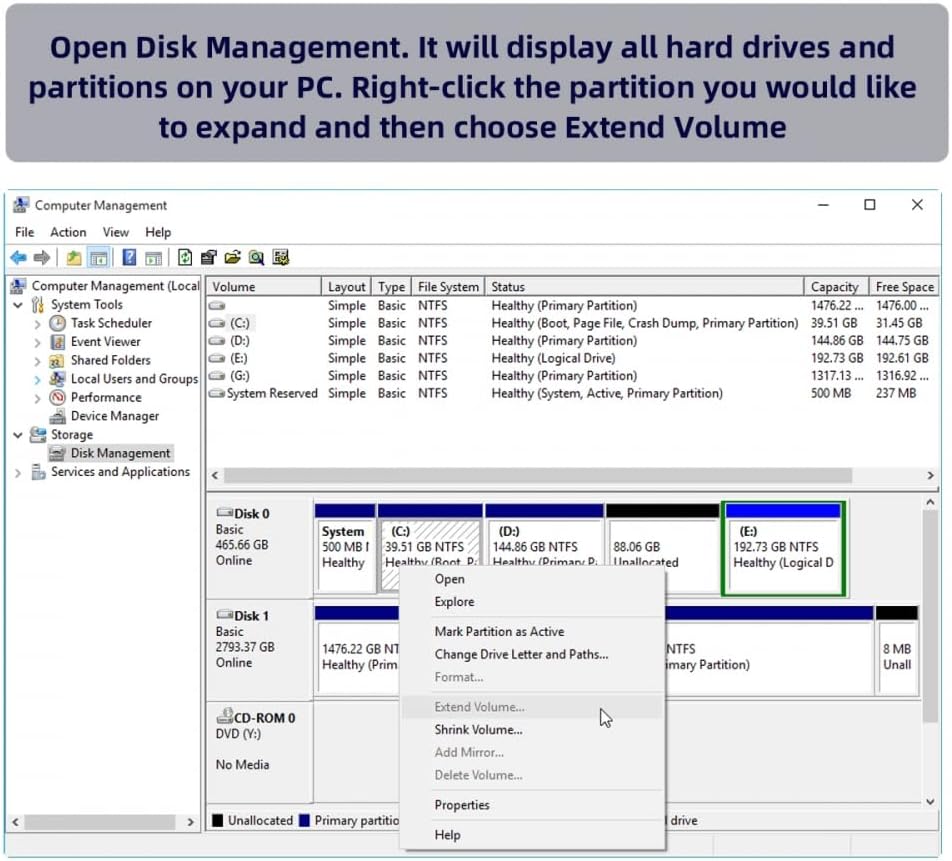Screen dimensions: 952x861
Task: Open the Action menu
Action: (x=68, y=232)
